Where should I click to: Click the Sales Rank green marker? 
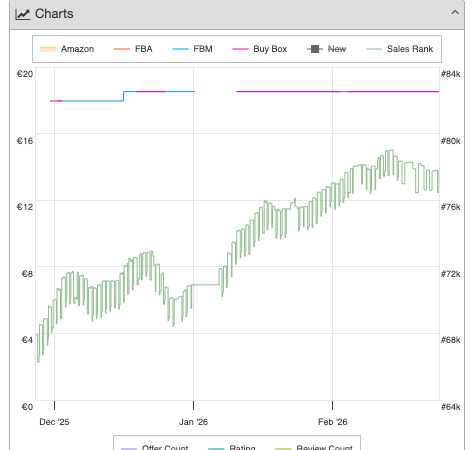pyautogui.click(x=374, y=49)
